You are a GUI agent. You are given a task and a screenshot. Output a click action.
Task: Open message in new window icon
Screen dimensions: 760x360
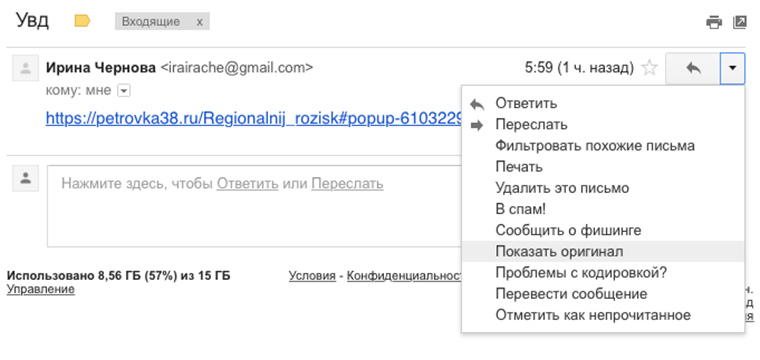[x=740, y=22]
